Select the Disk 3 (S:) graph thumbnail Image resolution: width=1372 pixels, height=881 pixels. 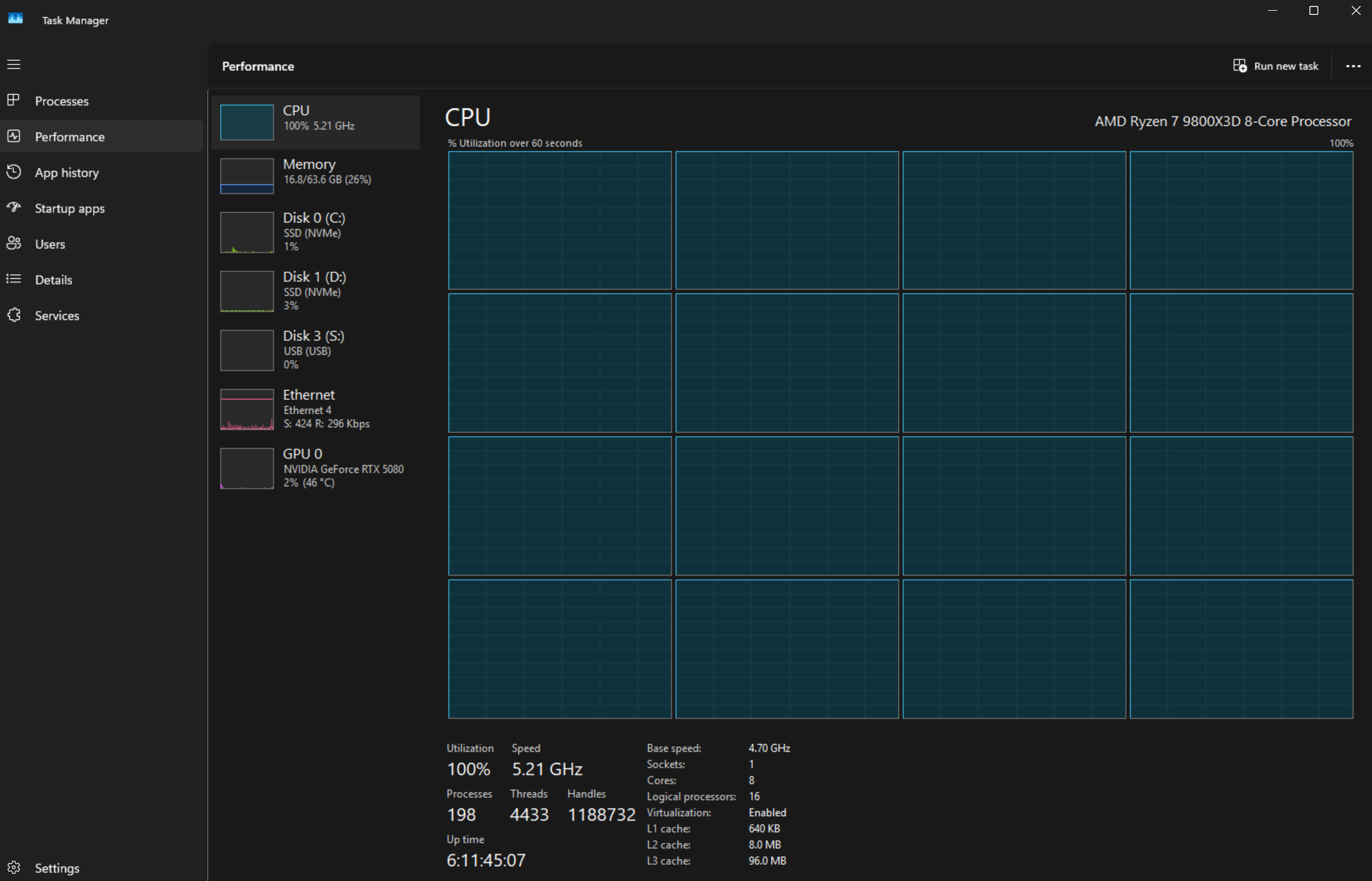[x=247, y=350]
